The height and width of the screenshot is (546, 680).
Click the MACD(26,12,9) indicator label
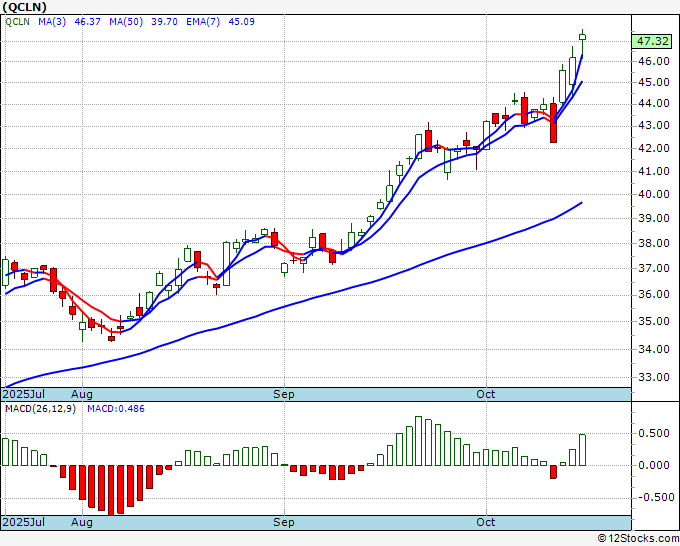(40, 409)
